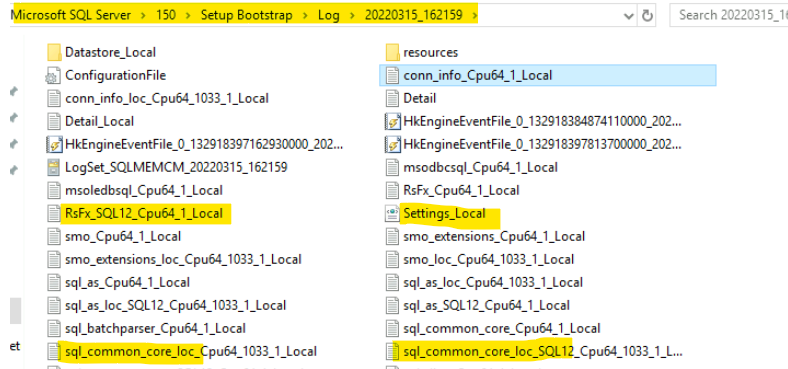This screenshot has width=788, height=369.
Task: Go to 150 folder in address path
Action: click(x=166, y=16)
